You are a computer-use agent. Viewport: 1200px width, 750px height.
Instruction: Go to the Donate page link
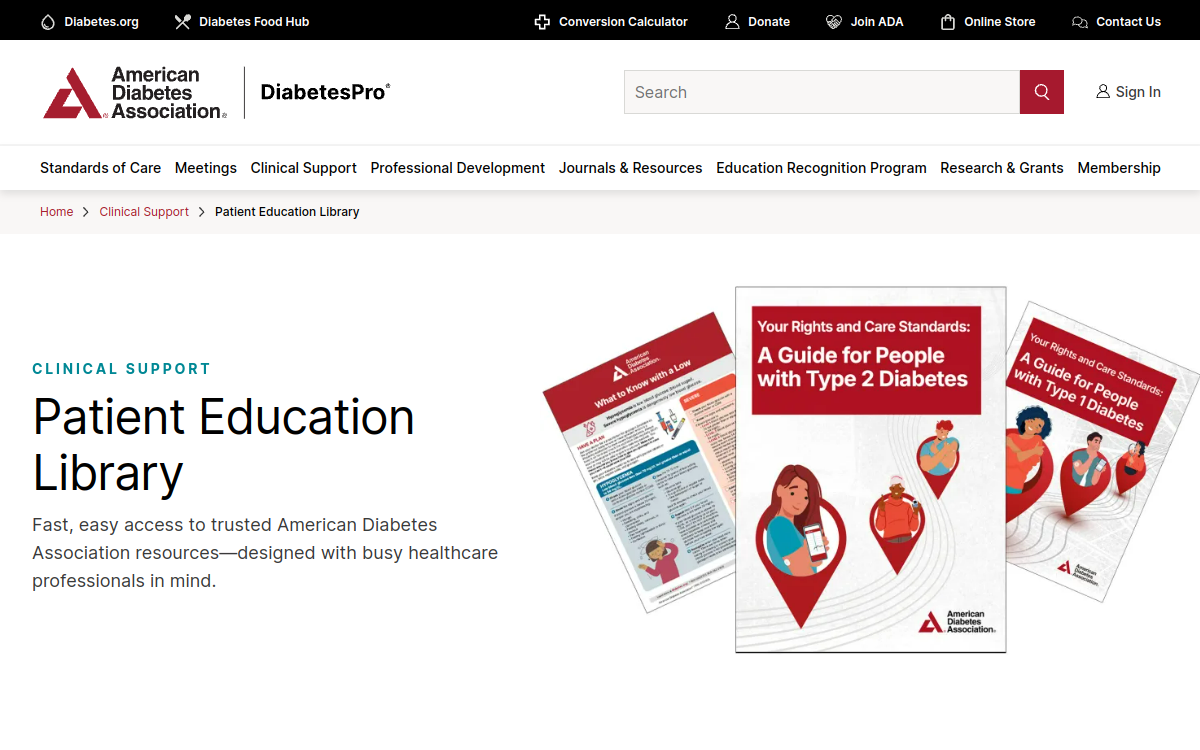pyautogui.click(x=769, y=21)
